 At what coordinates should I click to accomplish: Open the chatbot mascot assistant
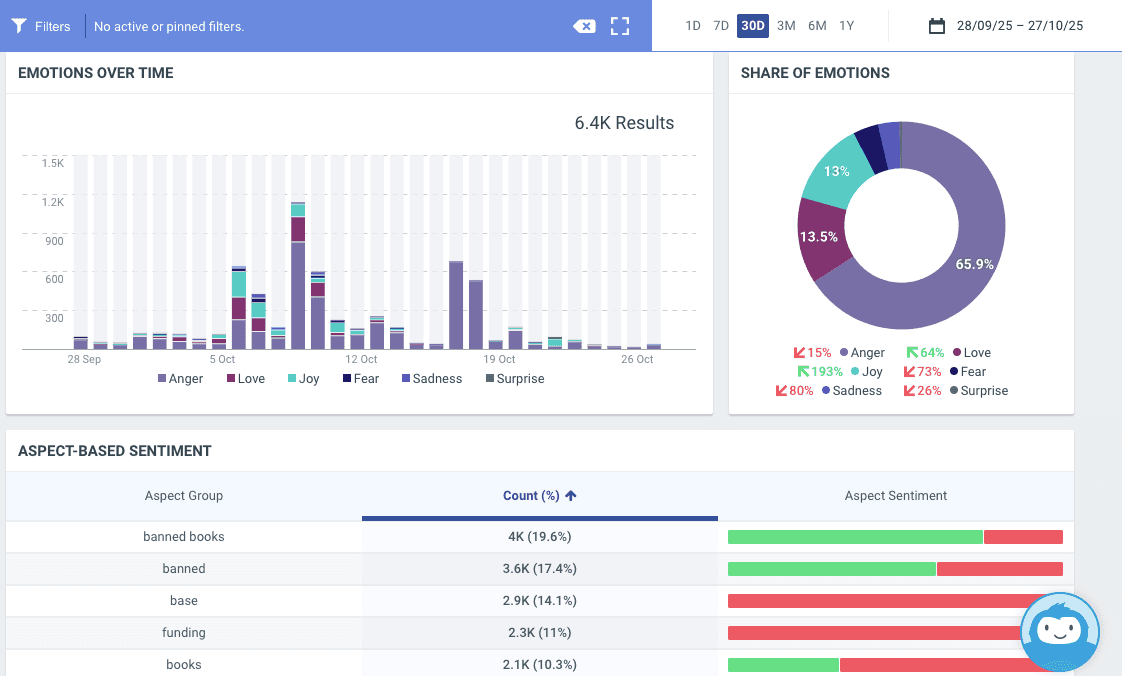(1059, 631)
